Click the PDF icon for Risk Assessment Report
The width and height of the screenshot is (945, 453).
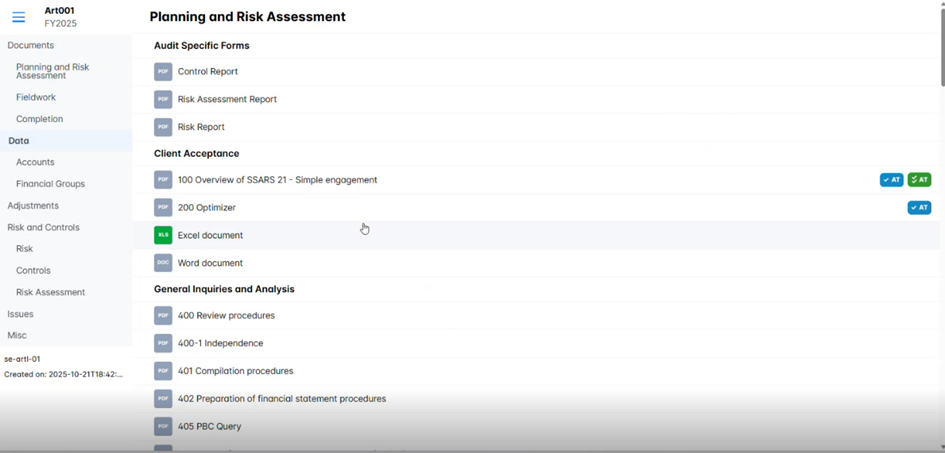point(163,99)
